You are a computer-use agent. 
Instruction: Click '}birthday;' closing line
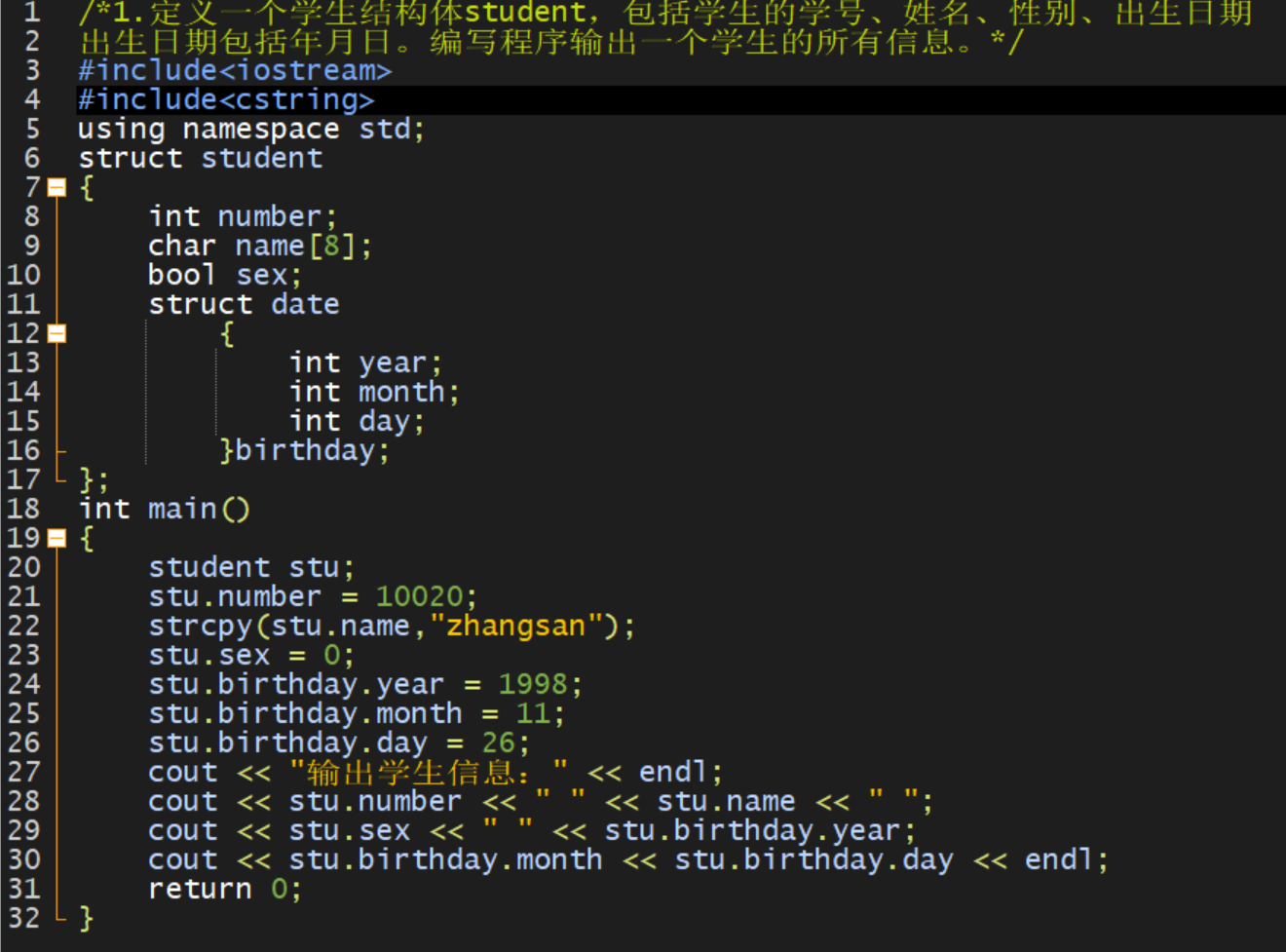click(304, 450)
